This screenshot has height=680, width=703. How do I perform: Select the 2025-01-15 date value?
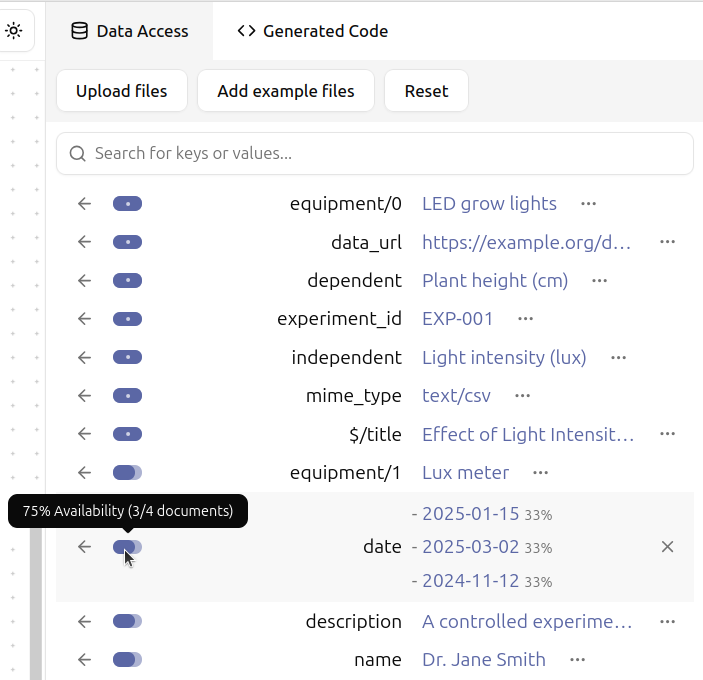tap(470, 514)
